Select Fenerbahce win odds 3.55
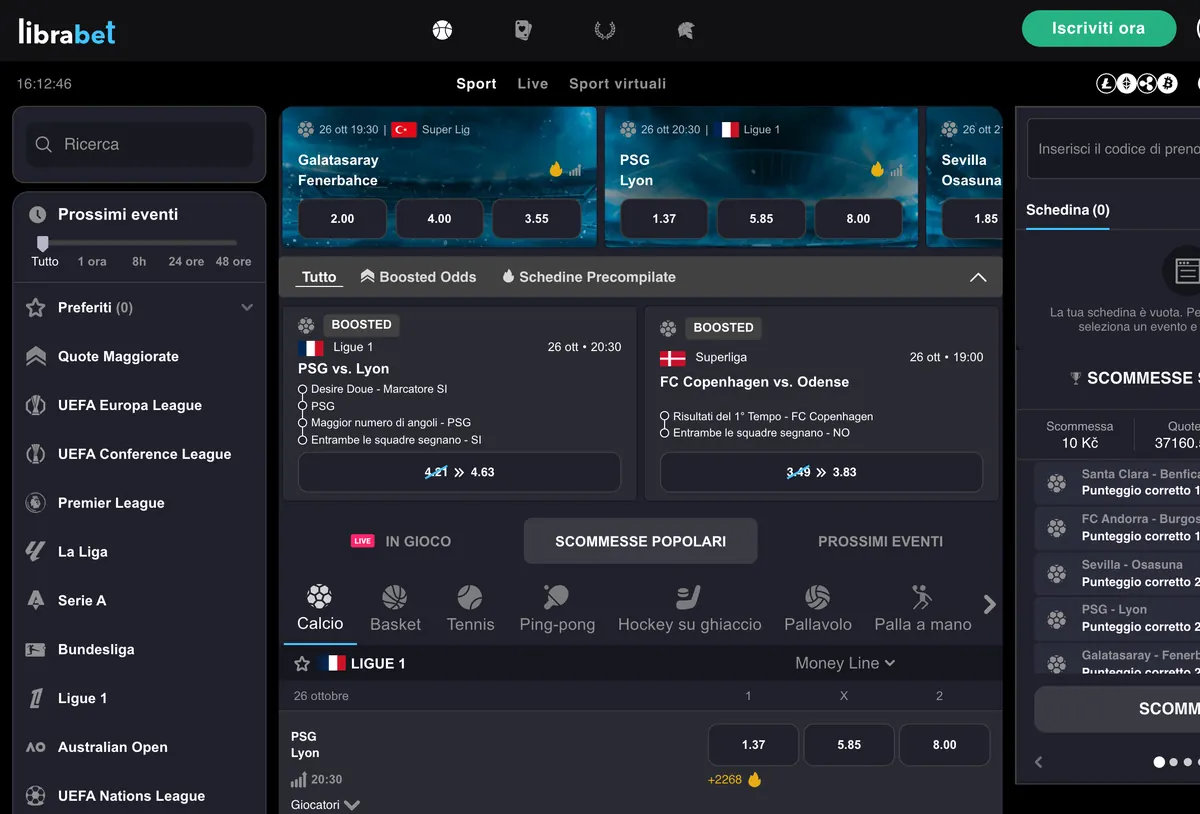This screenshot has width=1200, height=814. coord(536,218)
